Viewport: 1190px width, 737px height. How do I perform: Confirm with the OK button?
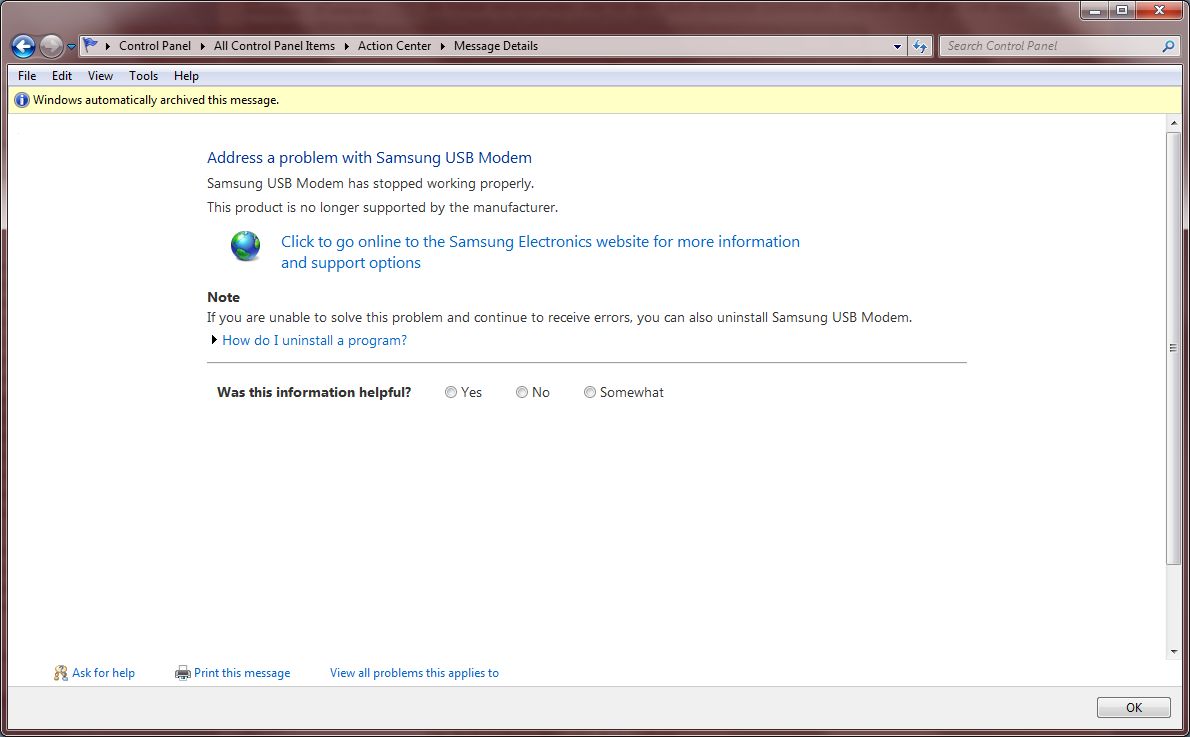[1134, 707]
